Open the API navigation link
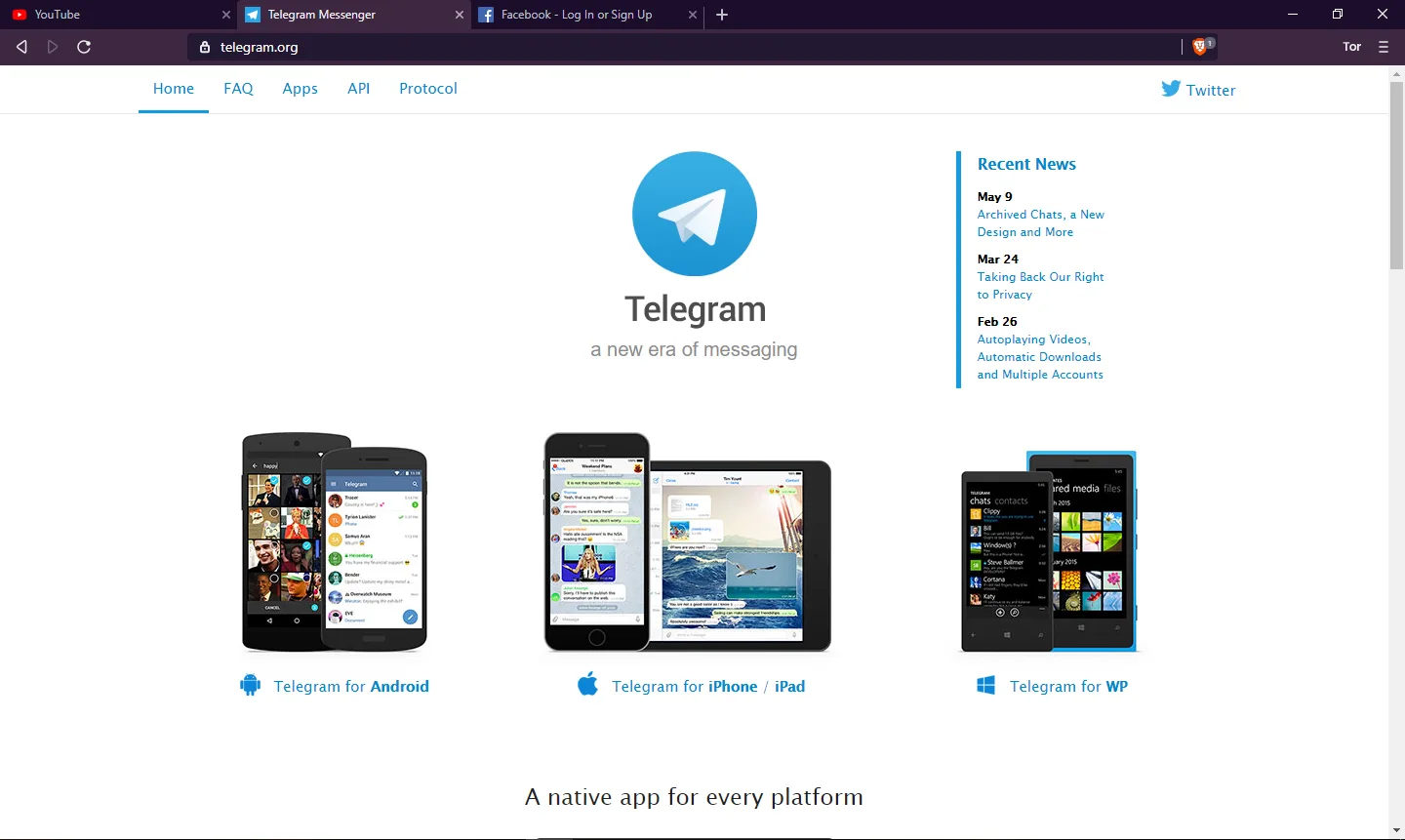 [x=359, y=89]
